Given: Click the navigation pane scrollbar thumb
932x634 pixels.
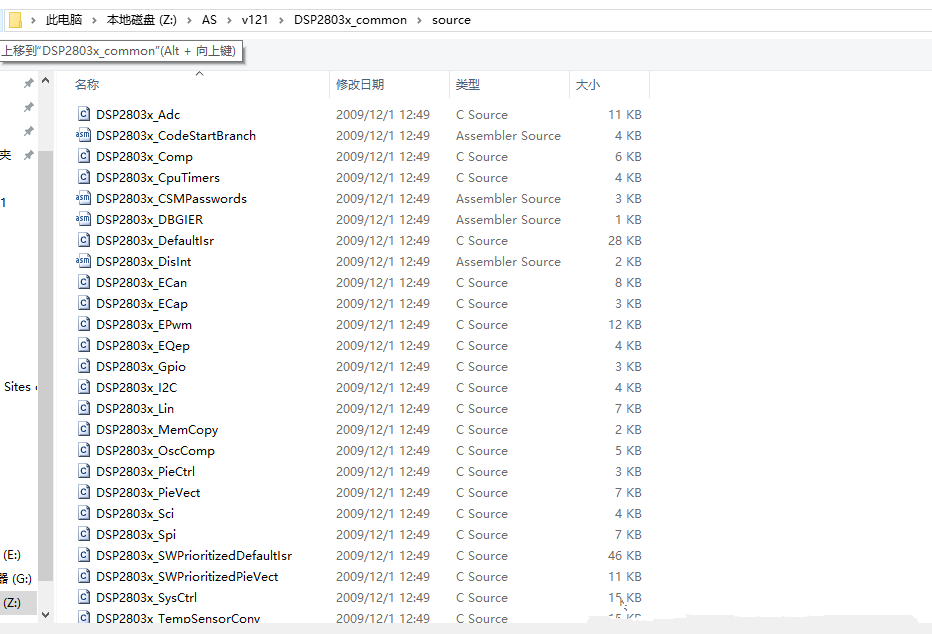Looking at the screenshot, I should (46, 365).
